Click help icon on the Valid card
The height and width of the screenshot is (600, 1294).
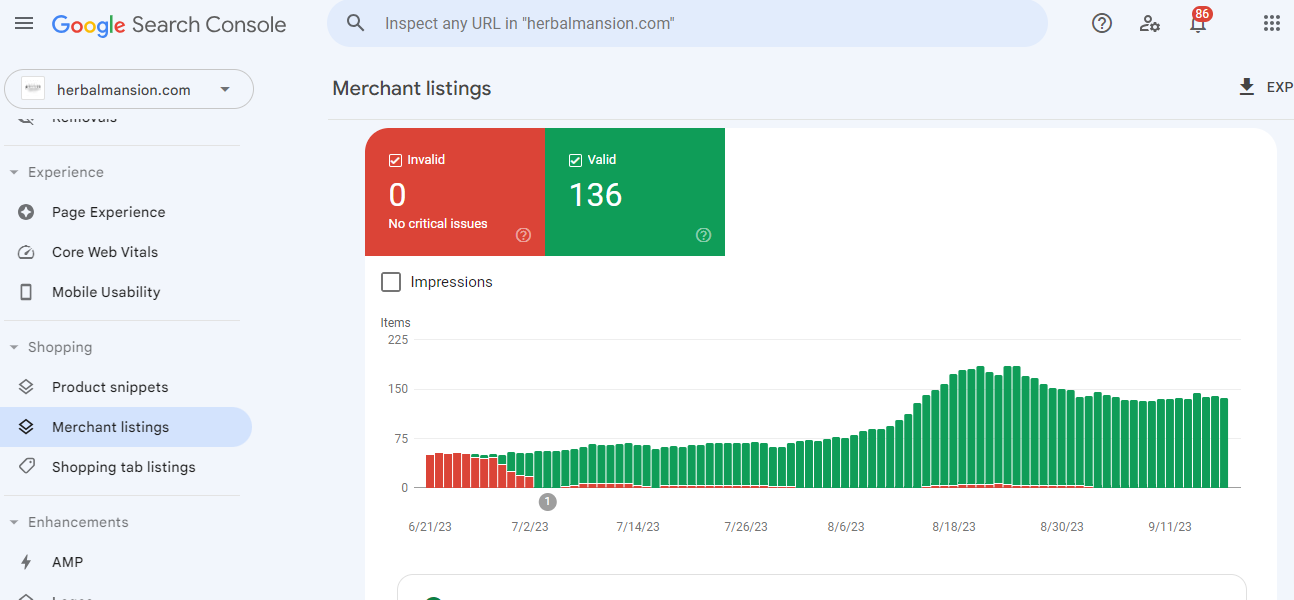coord(703,235)
